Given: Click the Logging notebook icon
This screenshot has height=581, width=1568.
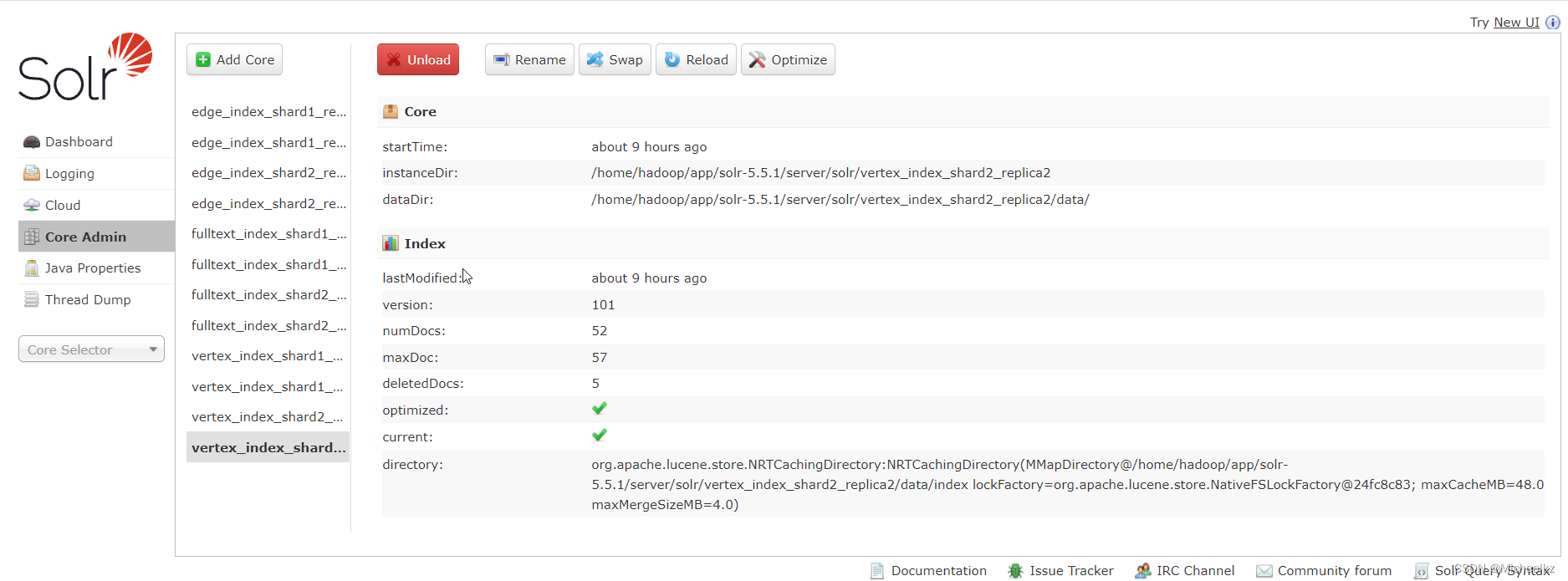Looking at the screenshot, I should click(x=32, y=173).
